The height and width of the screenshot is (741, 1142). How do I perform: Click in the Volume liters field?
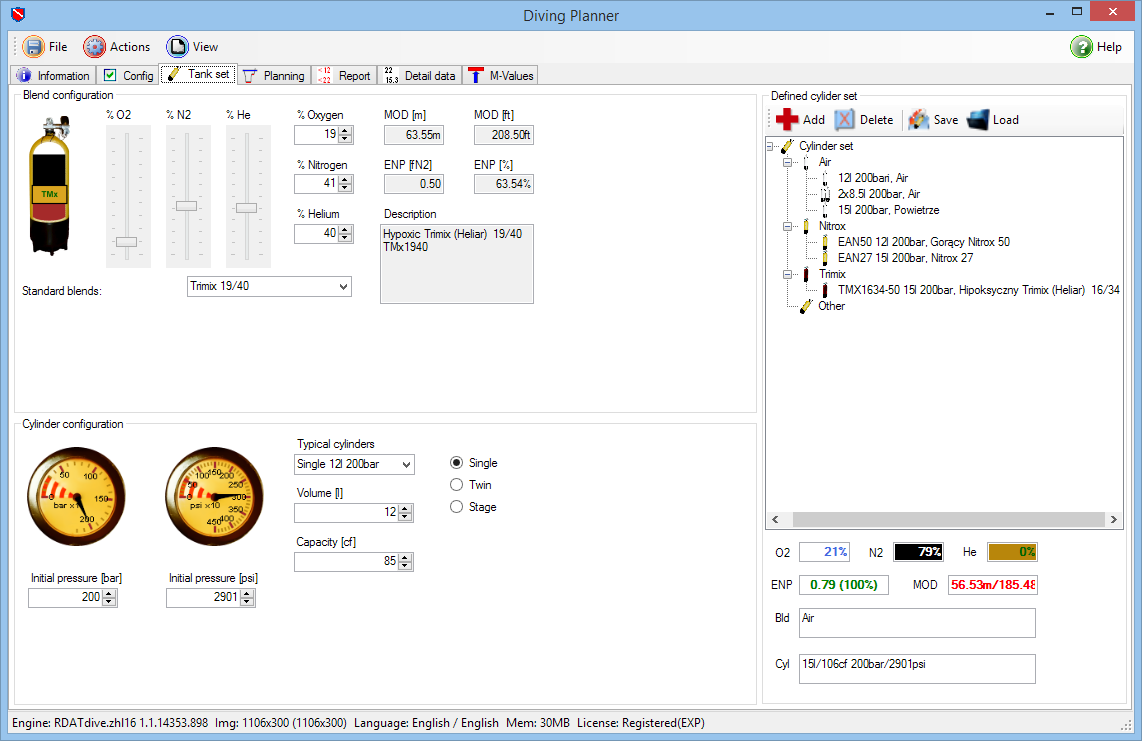click(345, 512)
